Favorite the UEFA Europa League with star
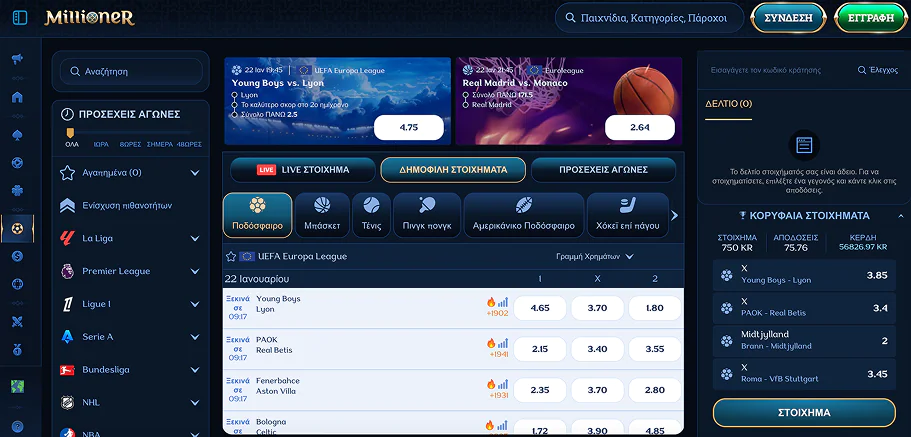Viewport: 911px width, 437px height. [231, 257]
